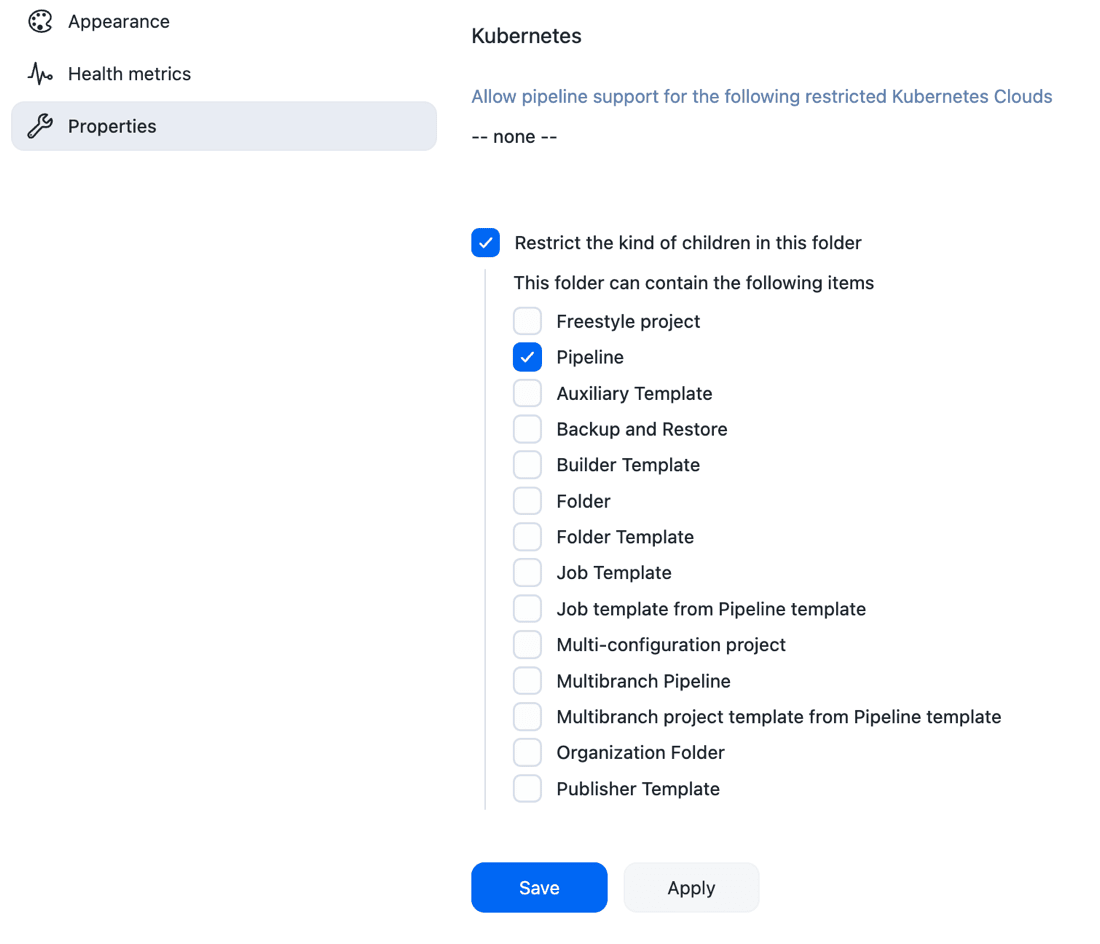Tick the Organization Folder checkbox
1100x944 pixels.
[527, 753]
